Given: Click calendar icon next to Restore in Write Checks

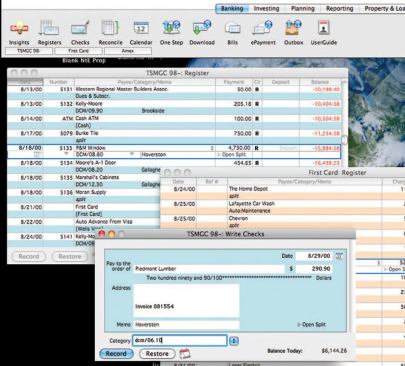Looking at the screenshot, I should click(185, 354).
